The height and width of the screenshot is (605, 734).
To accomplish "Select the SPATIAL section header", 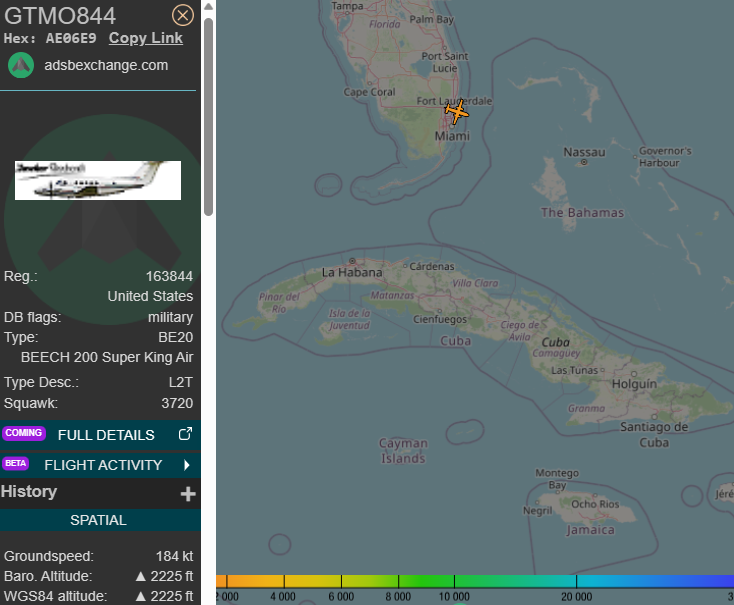I will tap(100, 520).
